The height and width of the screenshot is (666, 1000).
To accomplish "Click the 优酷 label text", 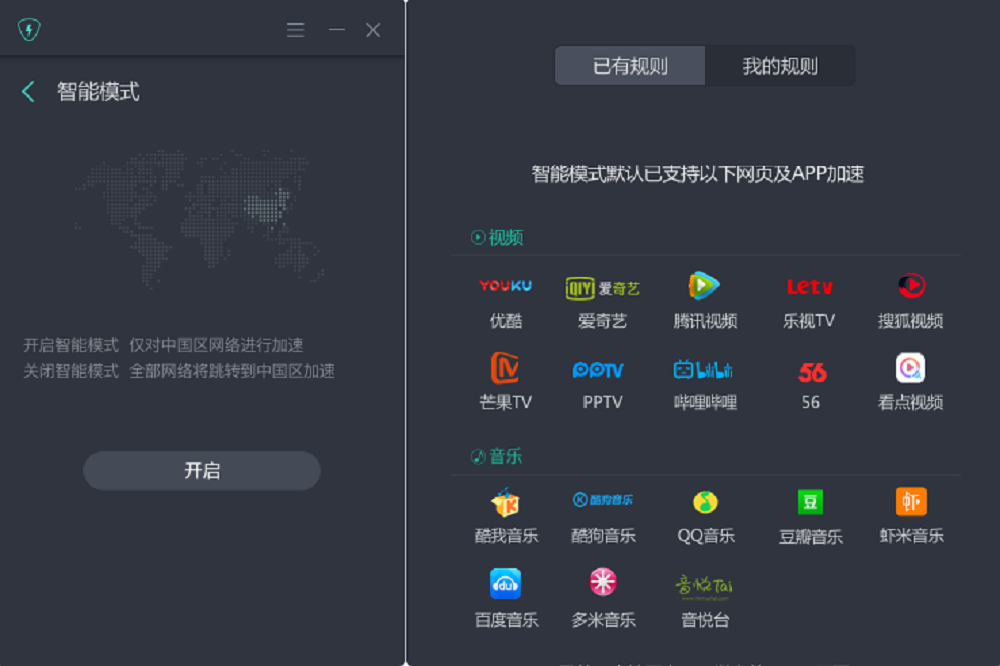I will (506, 320).
